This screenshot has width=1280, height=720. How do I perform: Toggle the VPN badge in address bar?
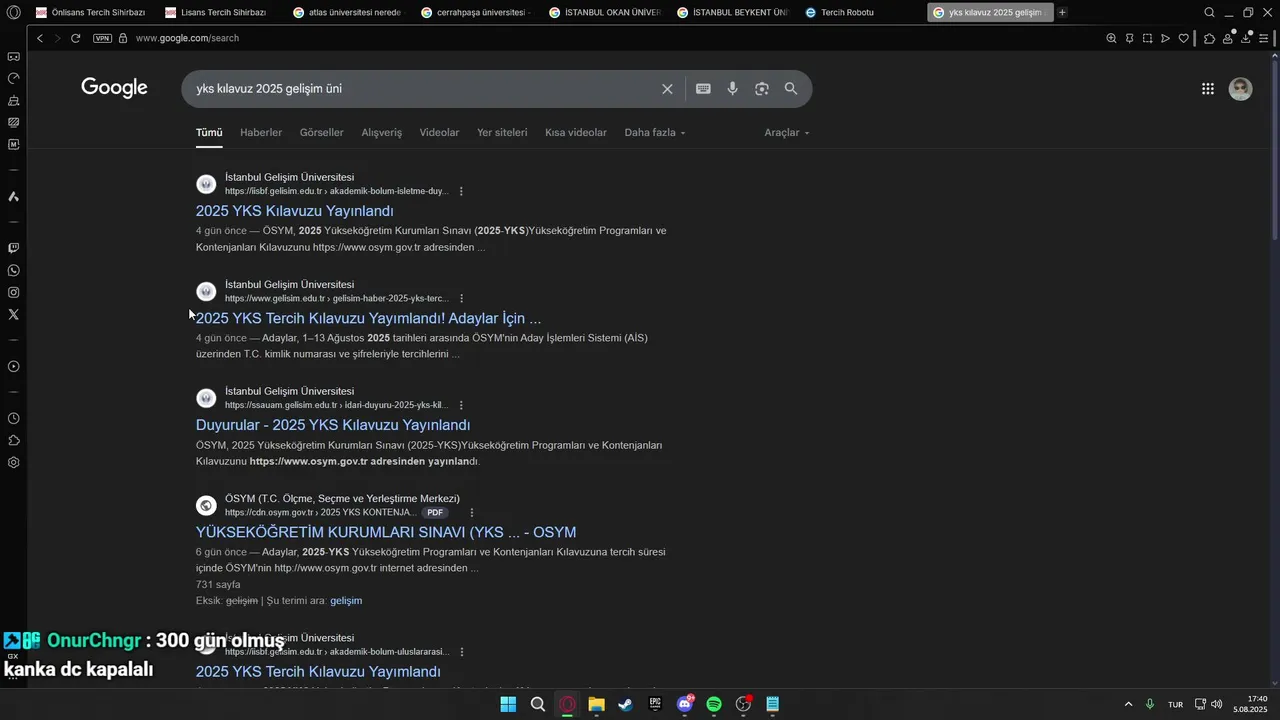pyautogui.click(x=102, y=38)
